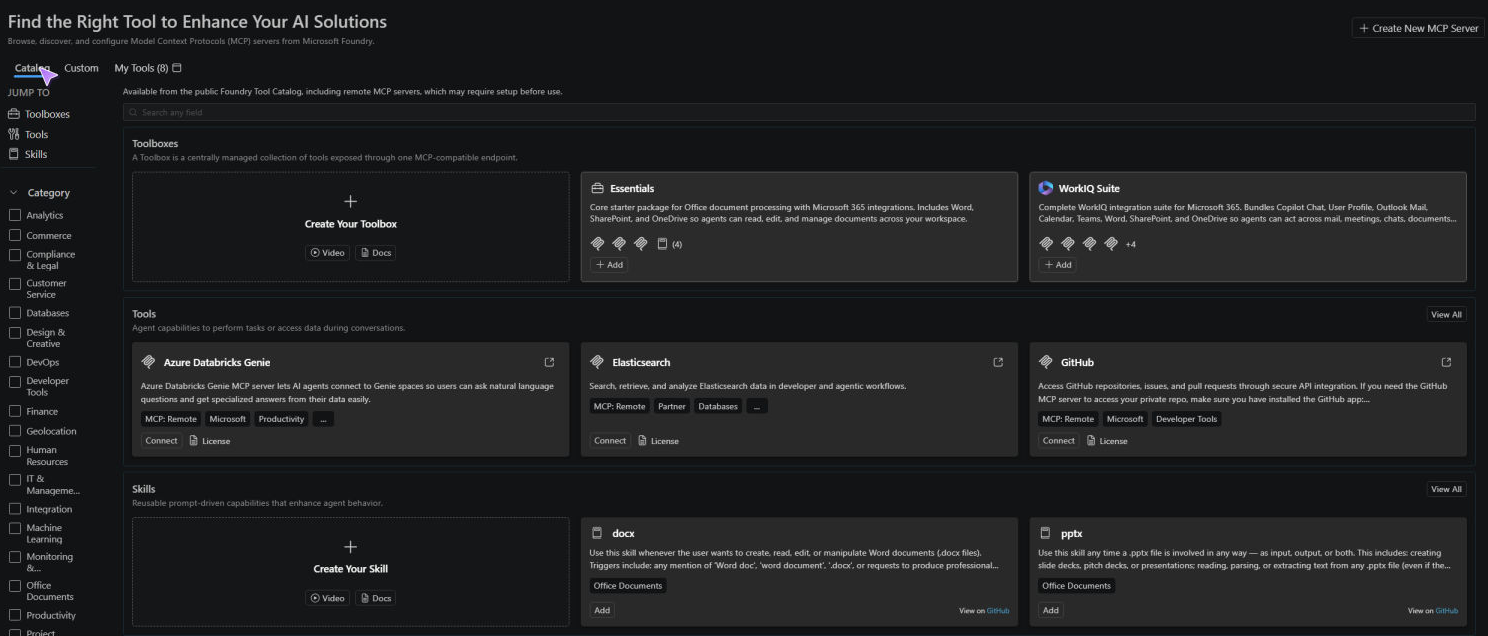This screenshot has height=636, width=1488.
Task: Open external link icon on Azure Databricks Genie card
Action: [549, 362]
